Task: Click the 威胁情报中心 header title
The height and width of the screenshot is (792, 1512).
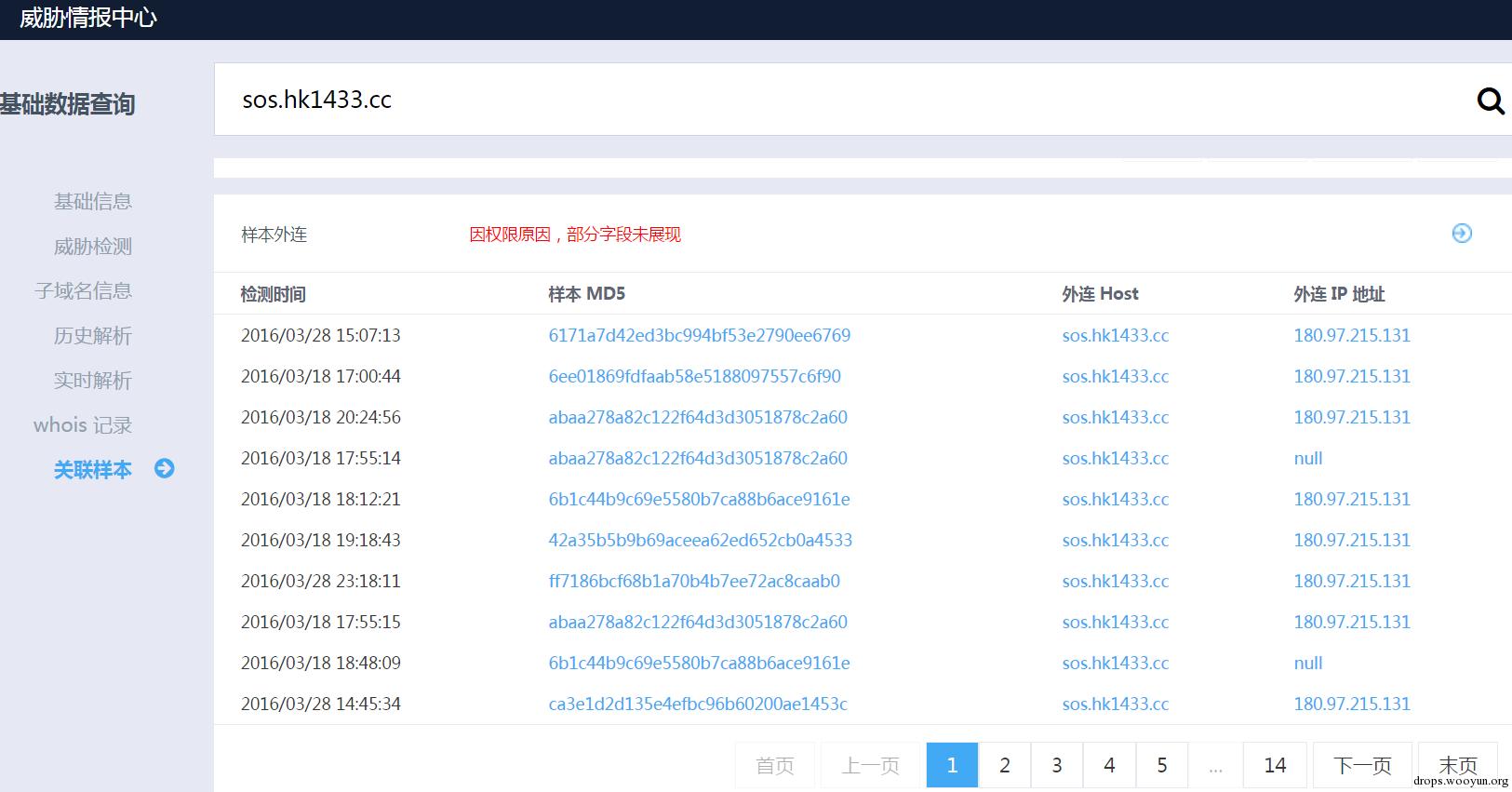Action: (88, 18)
